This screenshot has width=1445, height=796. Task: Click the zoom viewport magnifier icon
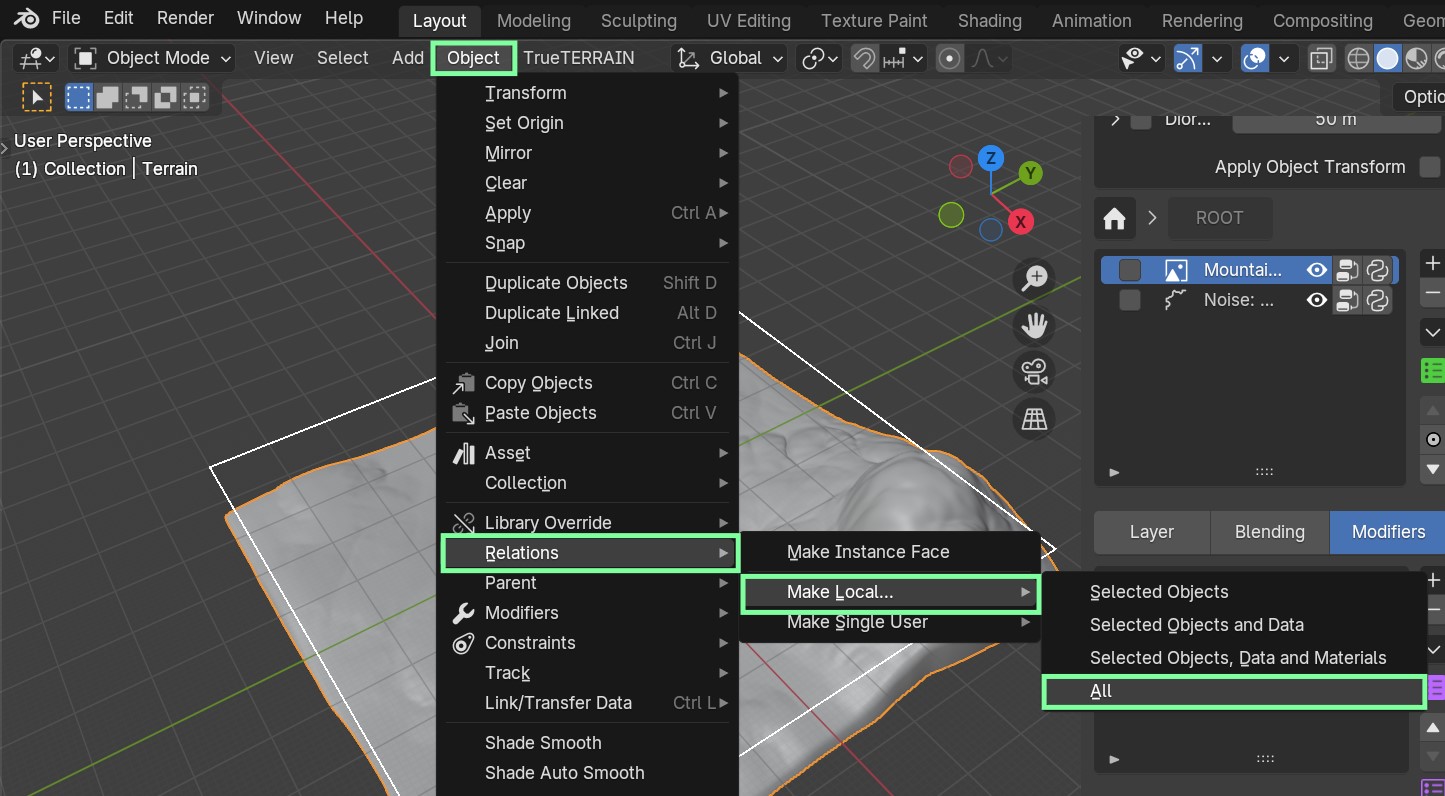1034,279
